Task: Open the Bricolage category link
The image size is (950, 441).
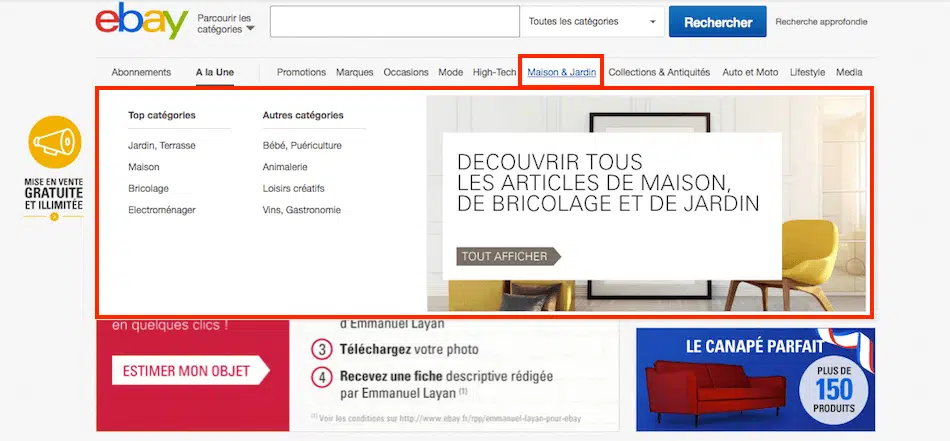Action: [148, 188]
